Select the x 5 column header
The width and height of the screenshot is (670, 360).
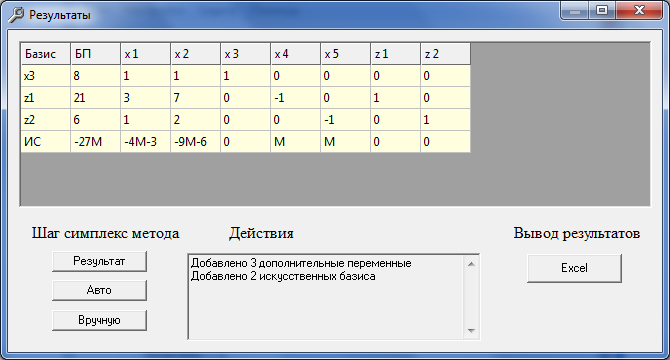[x=345, y=54]
